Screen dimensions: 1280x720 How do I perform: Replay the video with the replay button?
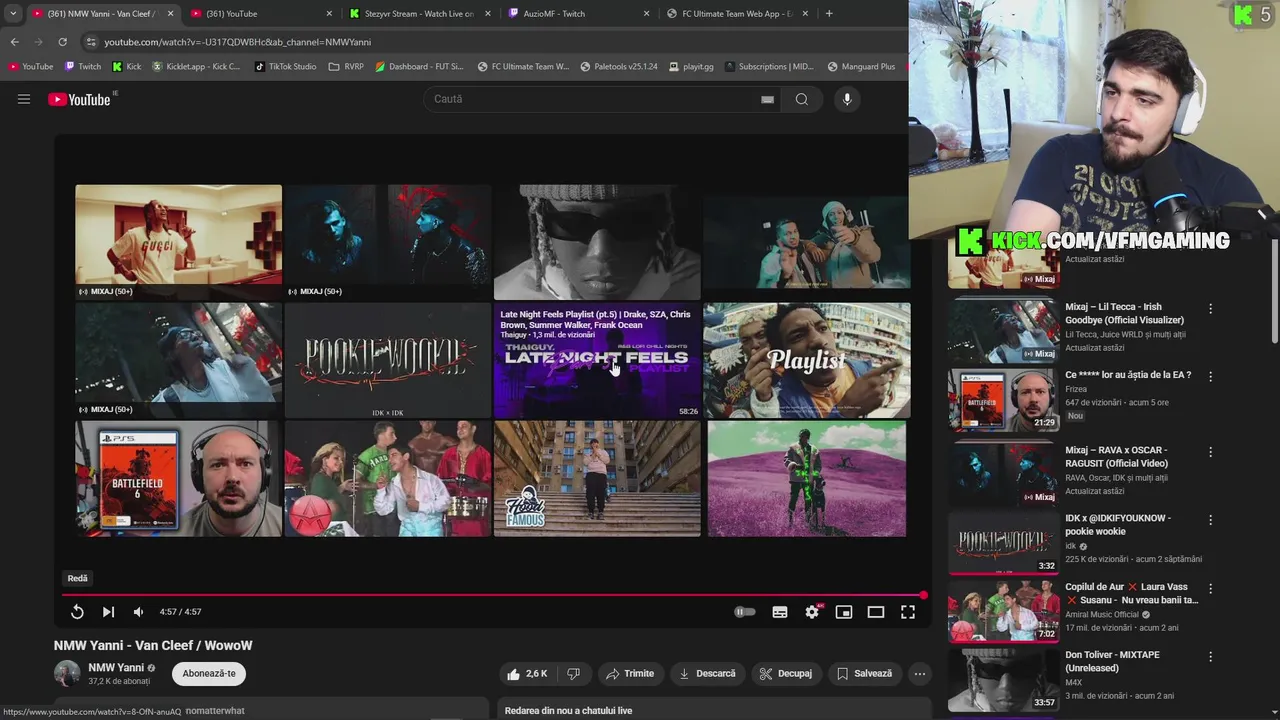click(x=77, y=612)
